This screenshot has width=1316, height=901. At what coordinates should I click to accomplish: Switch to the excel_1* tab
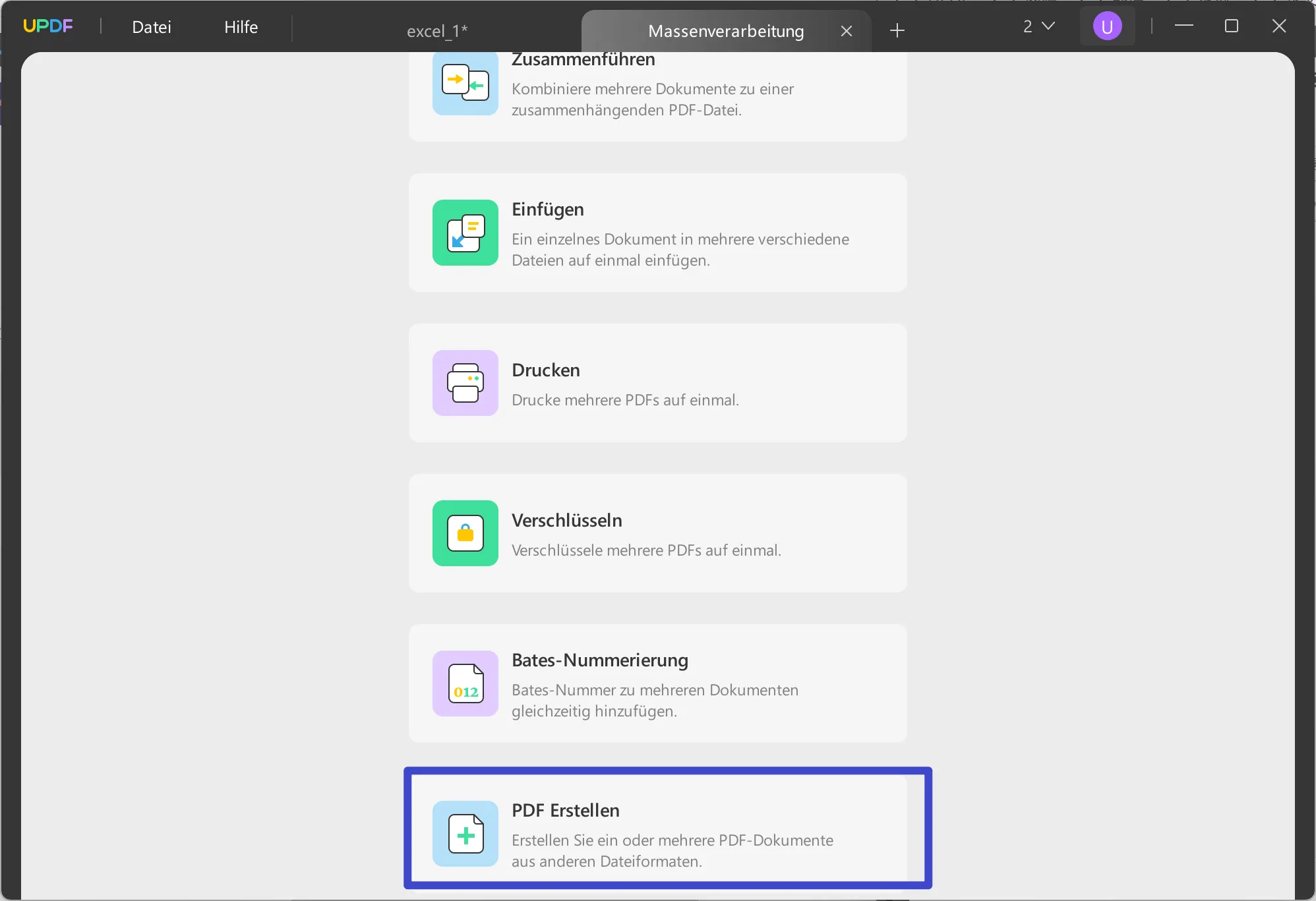437,31
